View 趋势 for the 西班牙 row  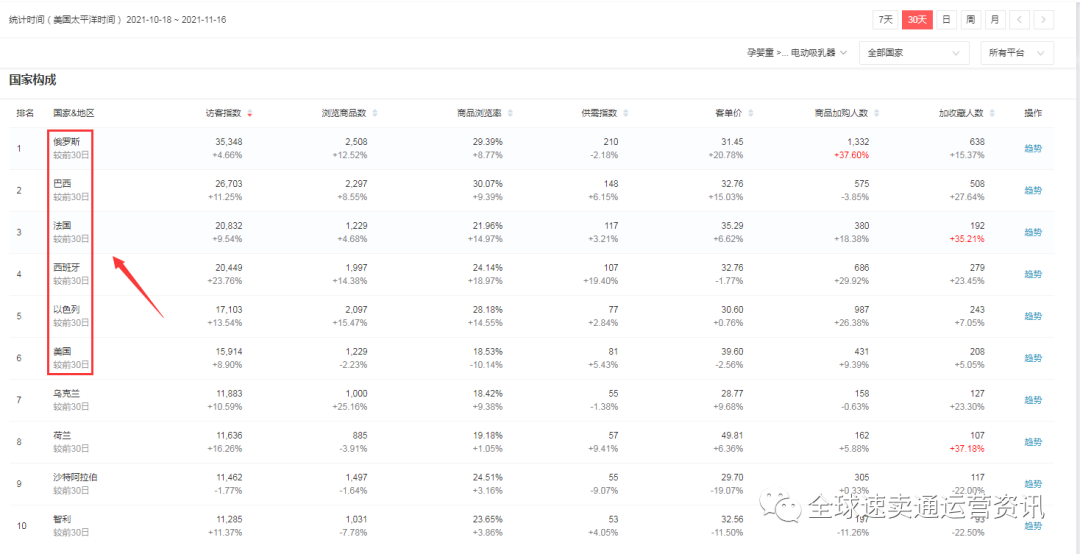[1033, 275]
